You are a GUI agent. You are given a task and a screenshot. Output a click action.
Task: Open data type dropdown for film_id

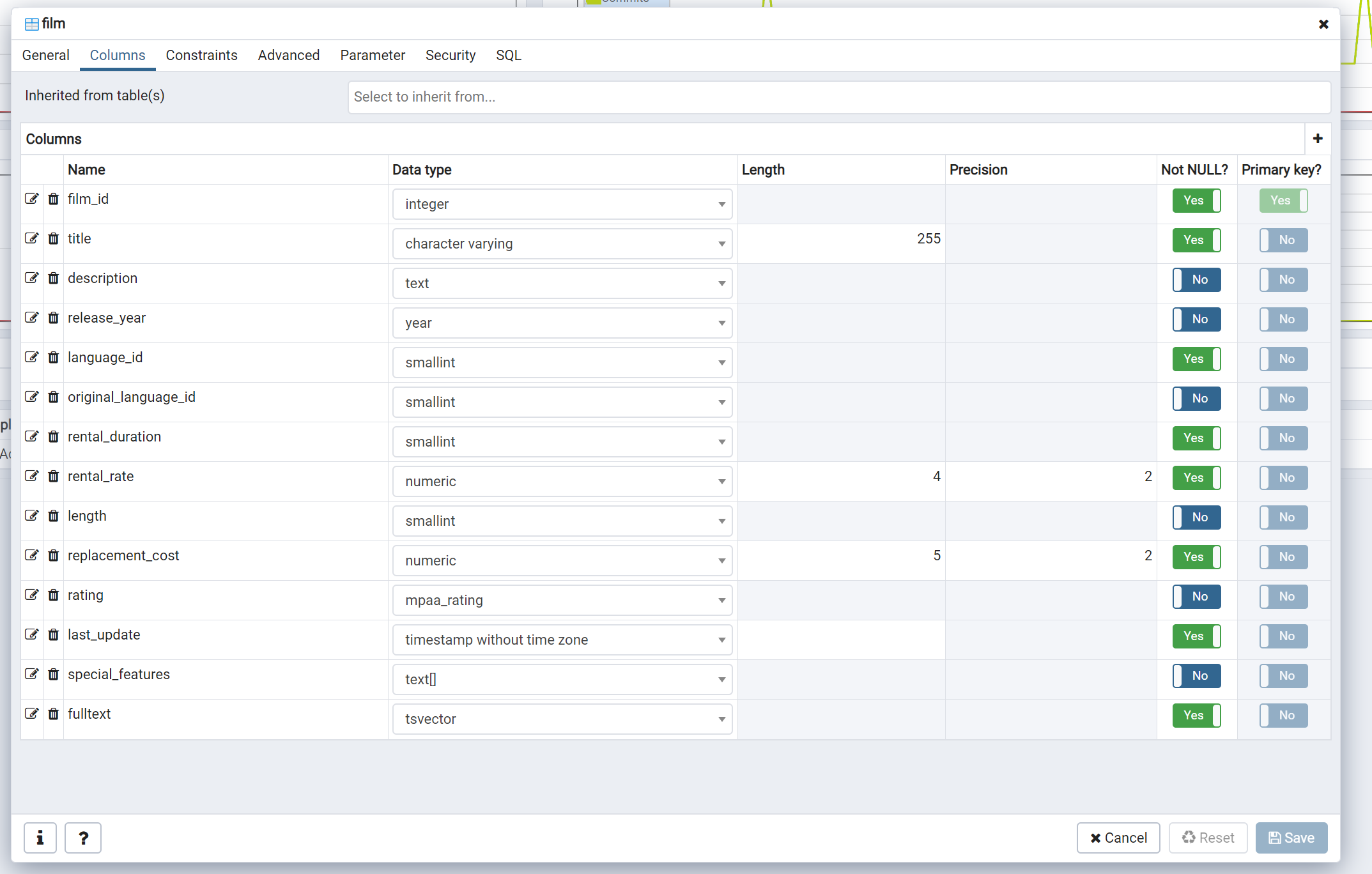coord(562,204)
